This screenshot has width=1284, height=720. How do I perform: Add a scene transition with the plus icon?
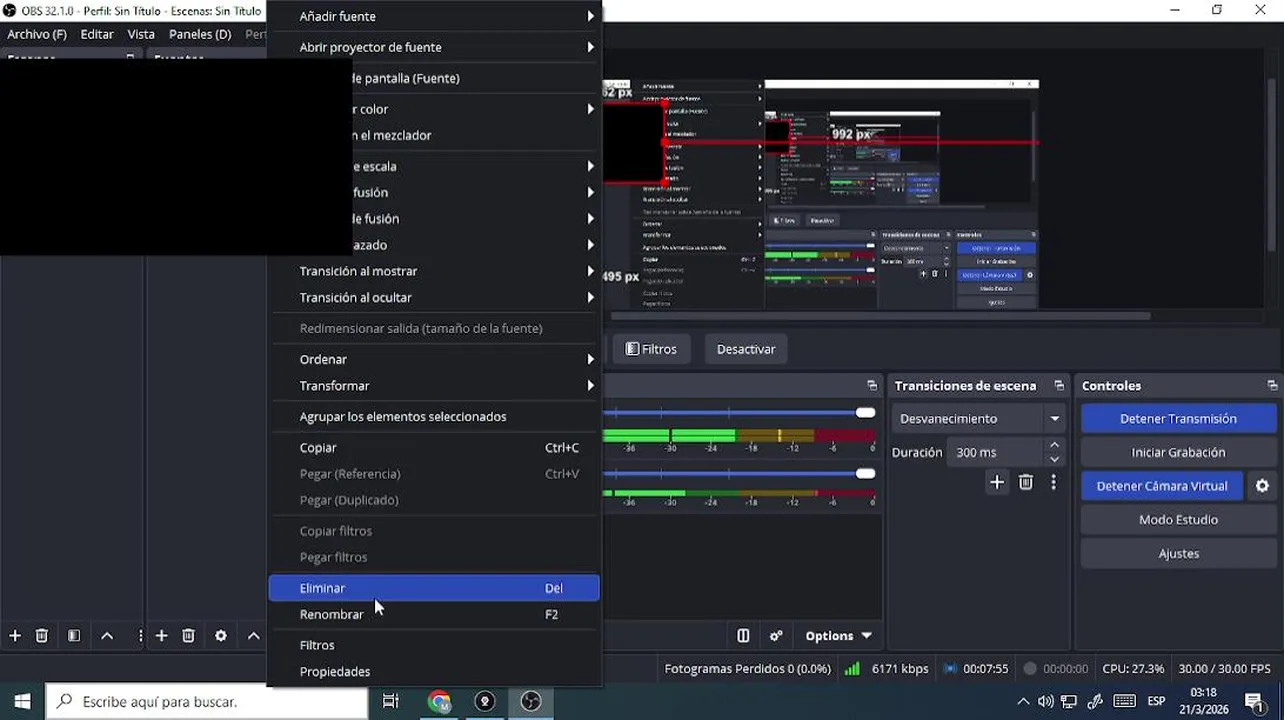[997, 483]
